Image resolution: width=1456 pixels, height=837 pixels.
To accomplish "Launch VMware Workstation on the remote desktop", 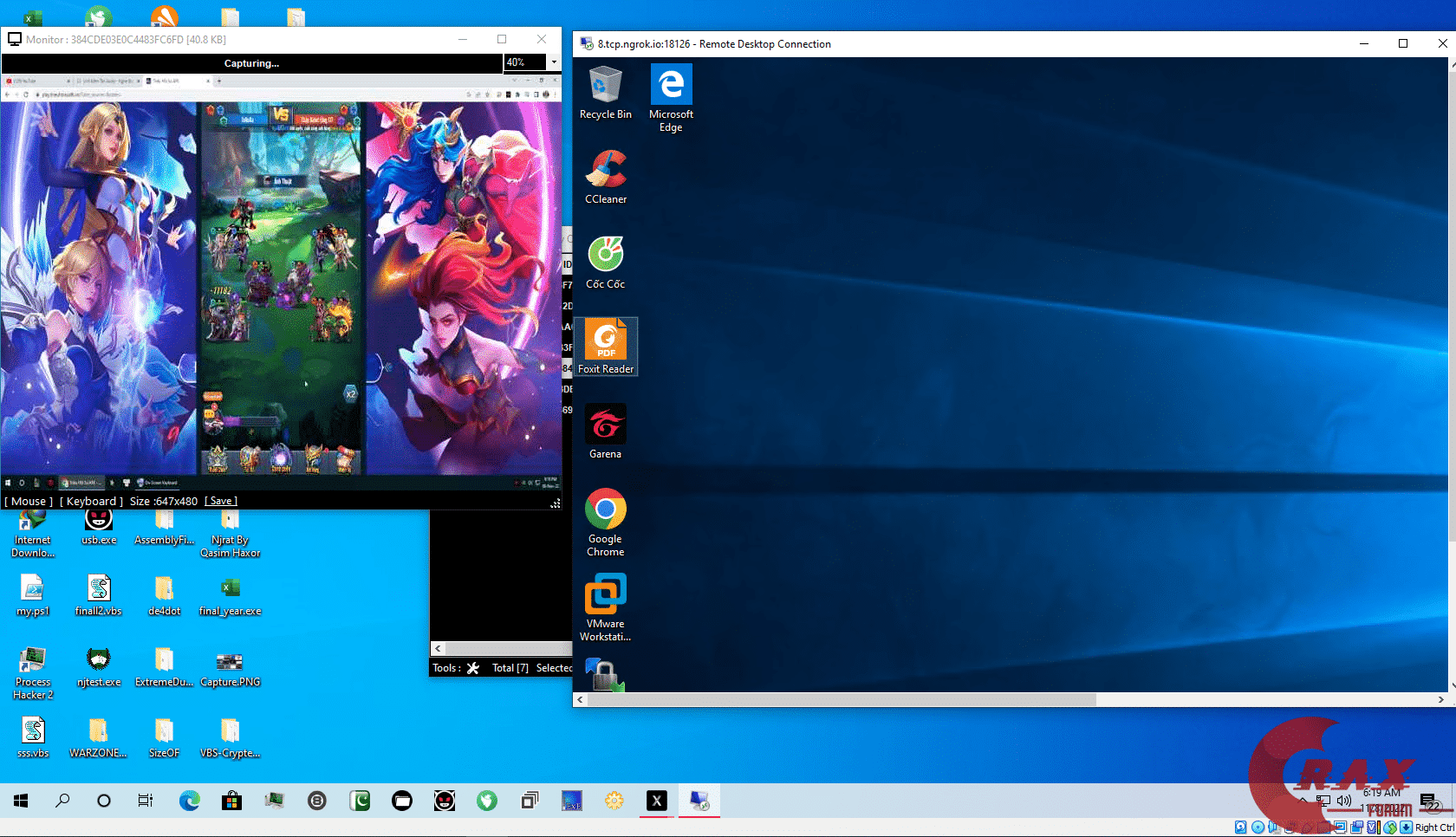I will click(x=605, y=607).
